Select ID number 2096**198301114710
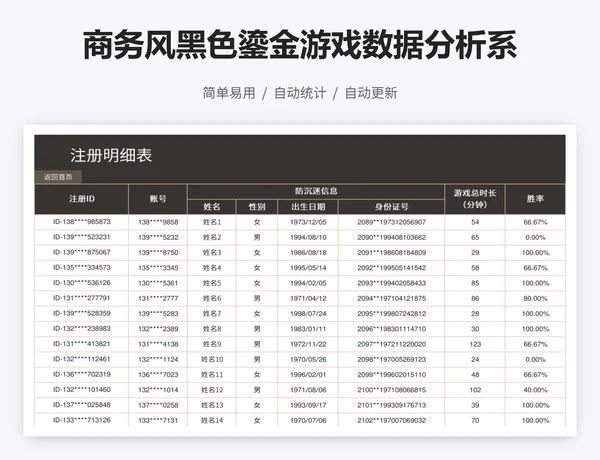This screenshot has width=600, height=460. tap(391, 329)
